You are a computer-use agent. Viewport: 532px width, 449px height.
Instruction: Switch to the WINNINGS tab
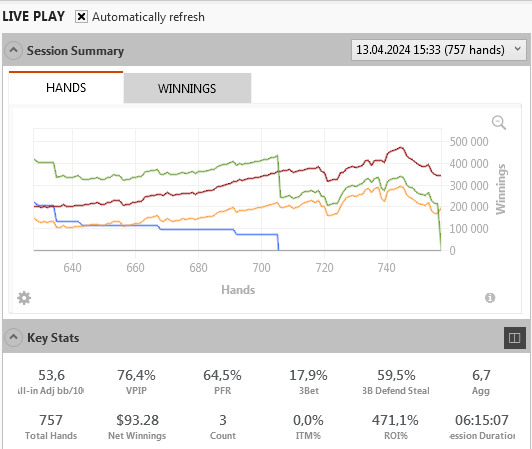coord(187,88)
